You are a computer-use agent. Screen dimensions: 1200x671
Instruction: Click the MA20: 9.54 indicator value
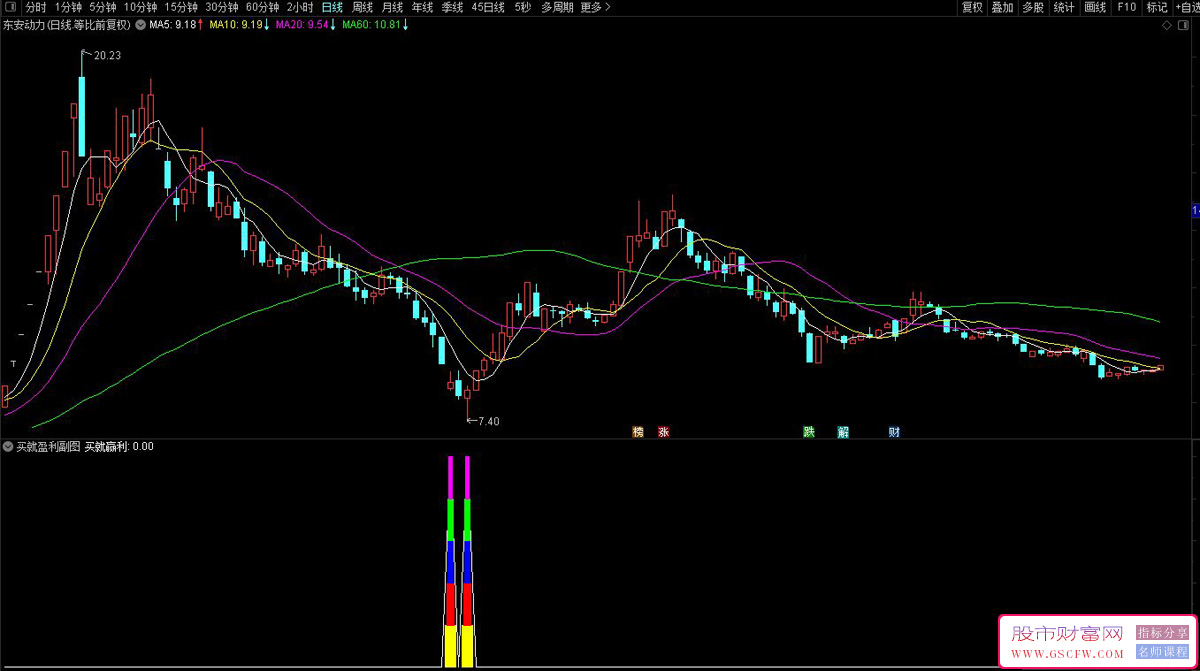[x=304, y=24]
